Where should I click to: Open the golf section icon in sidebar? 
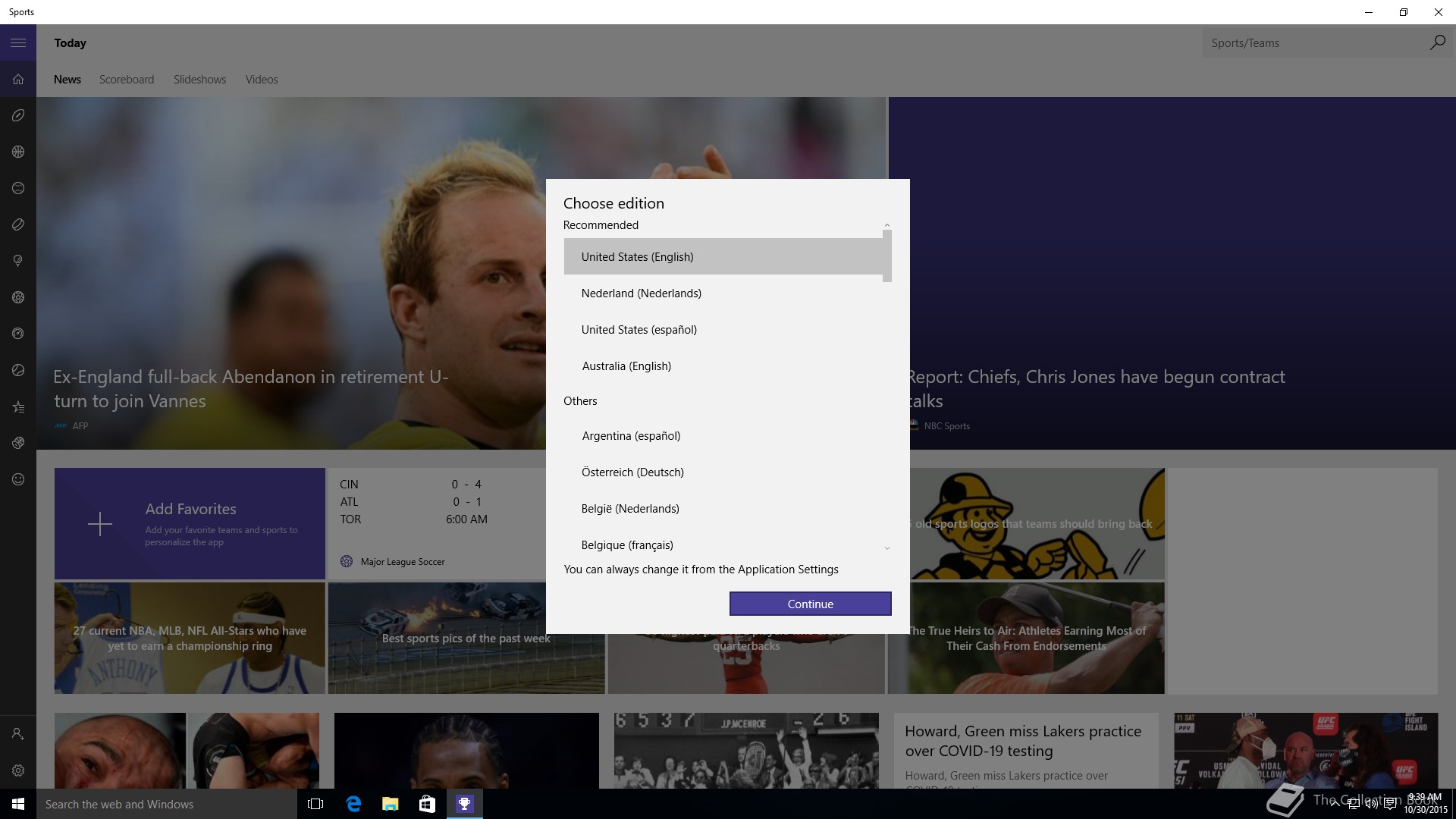point(18,261)
